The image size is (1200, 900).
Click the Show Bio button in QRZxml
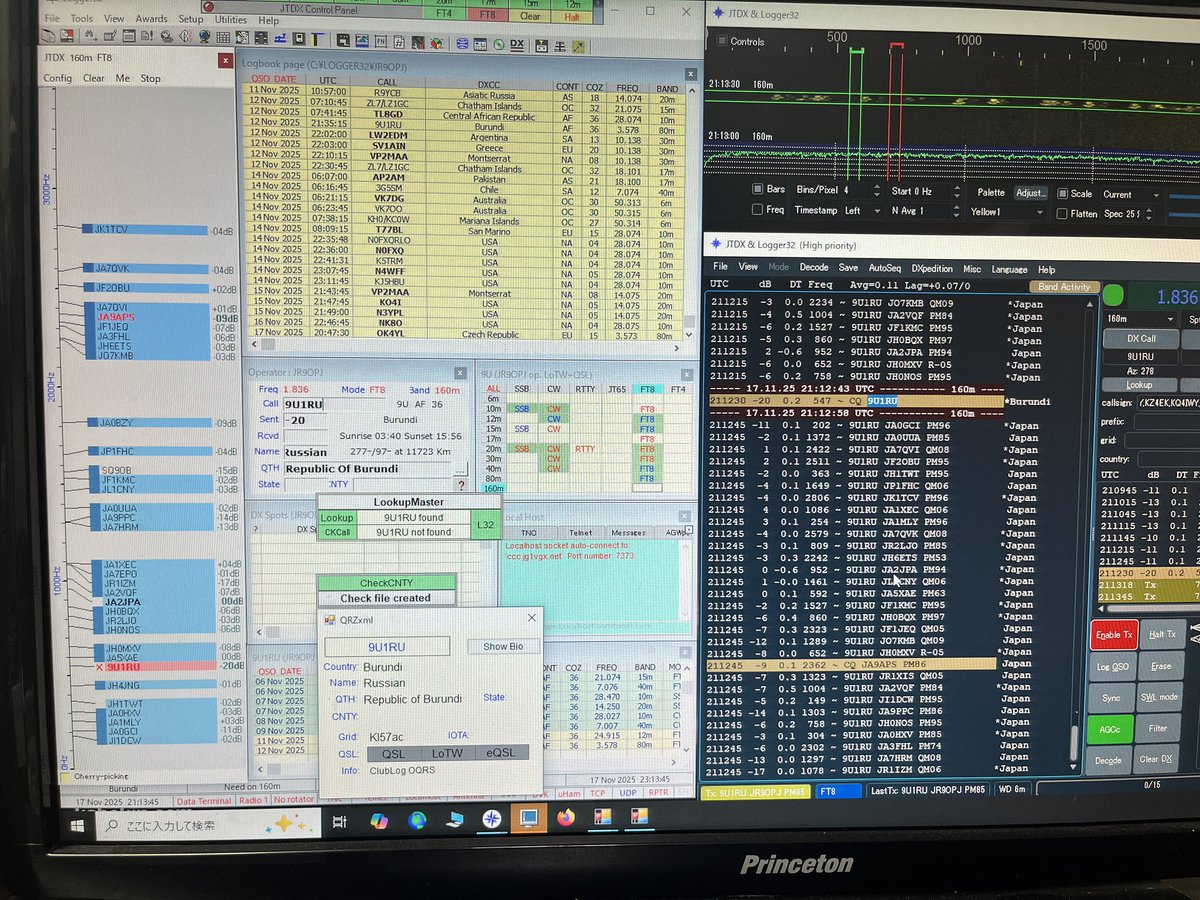pyautogui.click(x=503, y=646)
